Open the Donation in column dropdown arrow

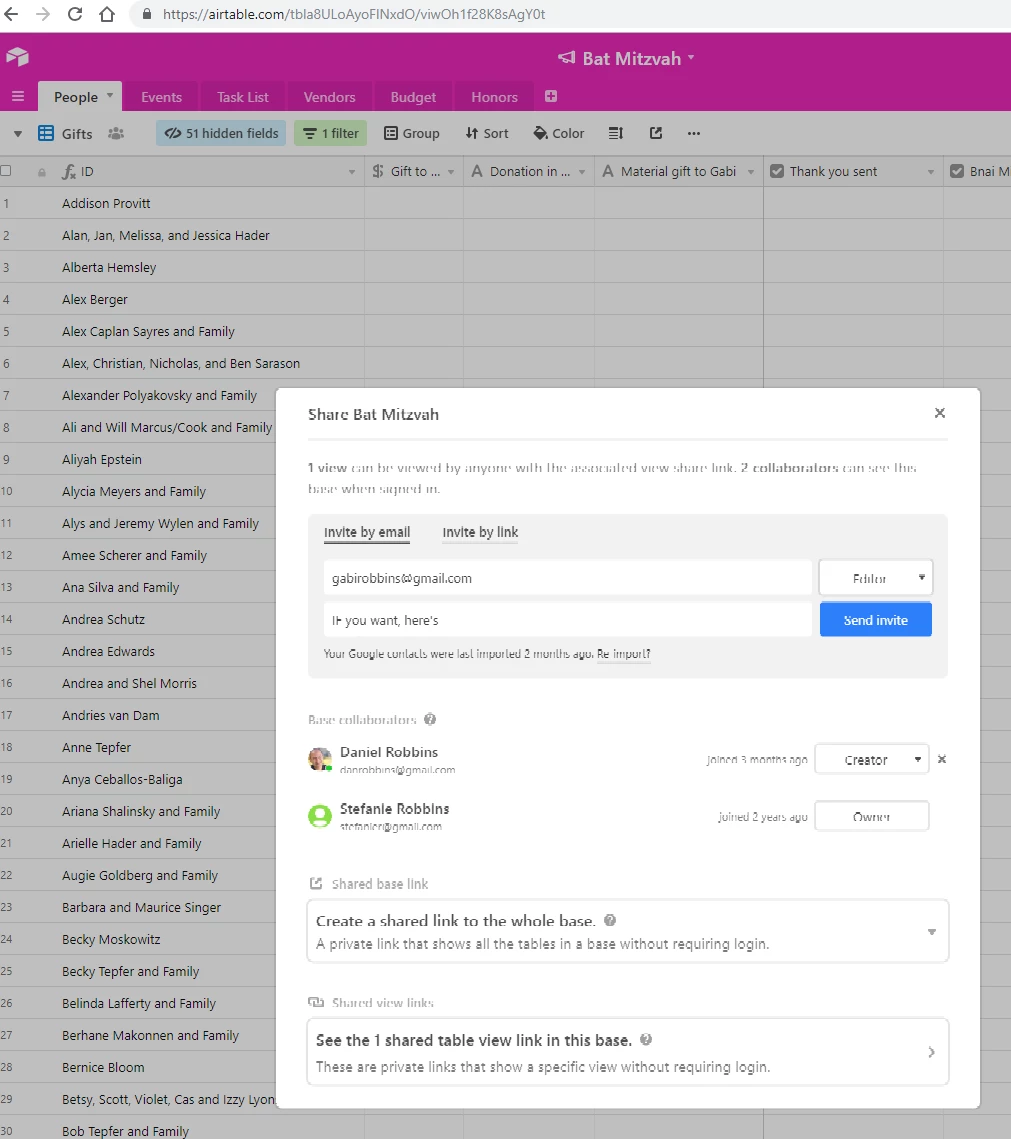click(x=582, y=172)
